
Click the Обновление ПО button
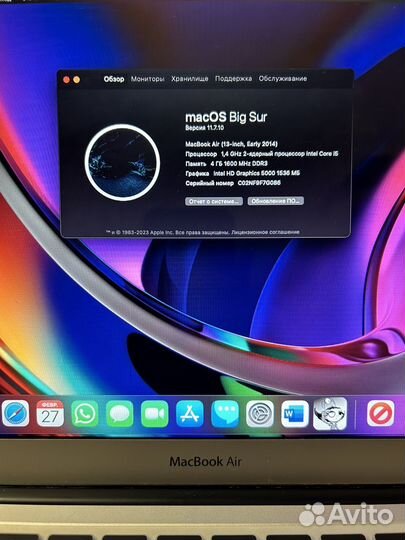click(276, 201)
